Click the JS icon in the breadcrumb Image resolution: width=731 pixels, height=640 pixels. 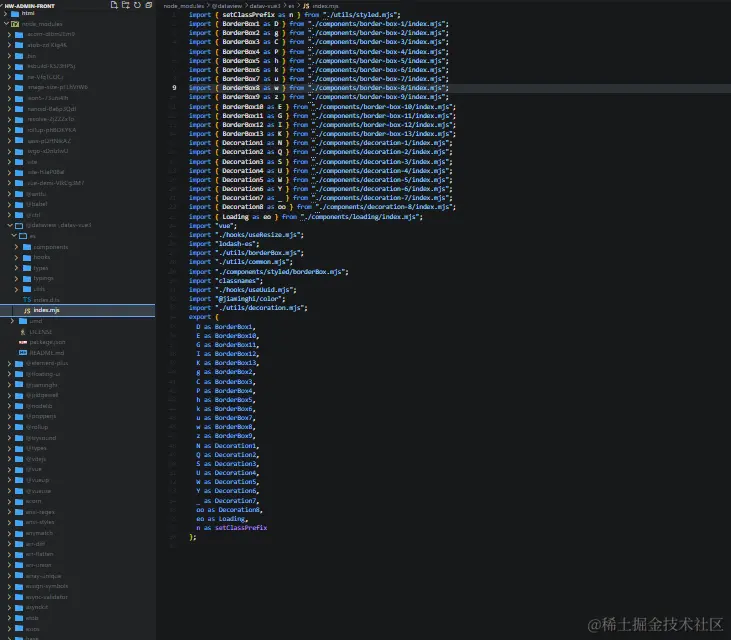(x=306, y=6)
